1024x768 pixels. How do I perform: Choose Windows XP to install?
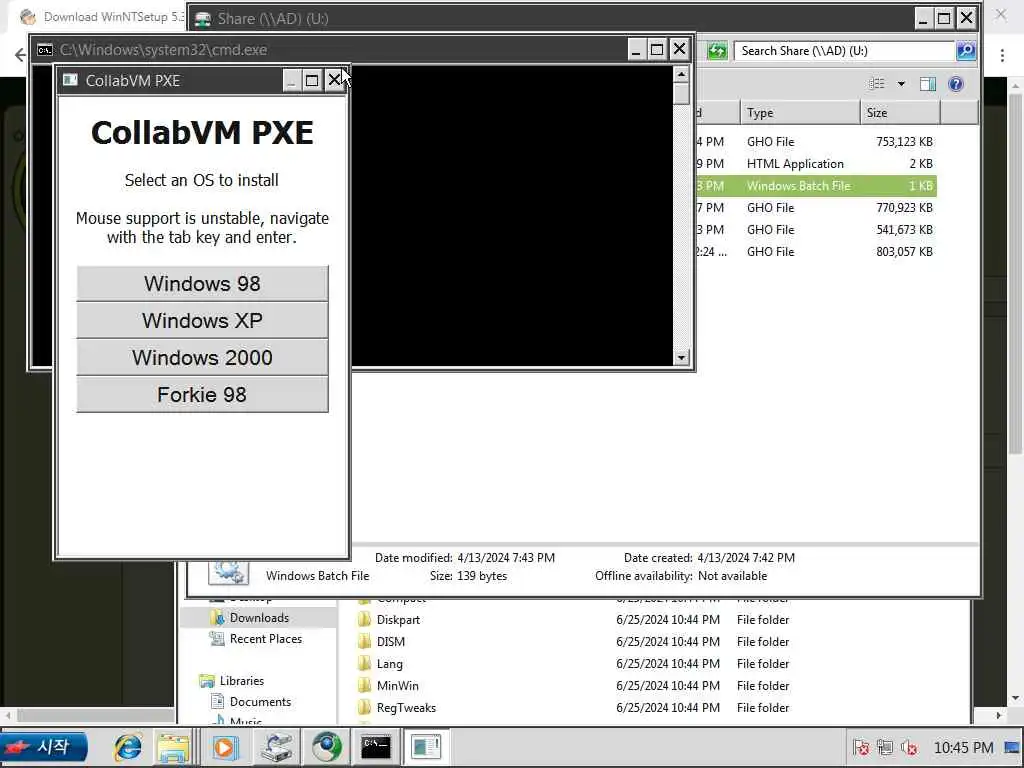point(202,321)
